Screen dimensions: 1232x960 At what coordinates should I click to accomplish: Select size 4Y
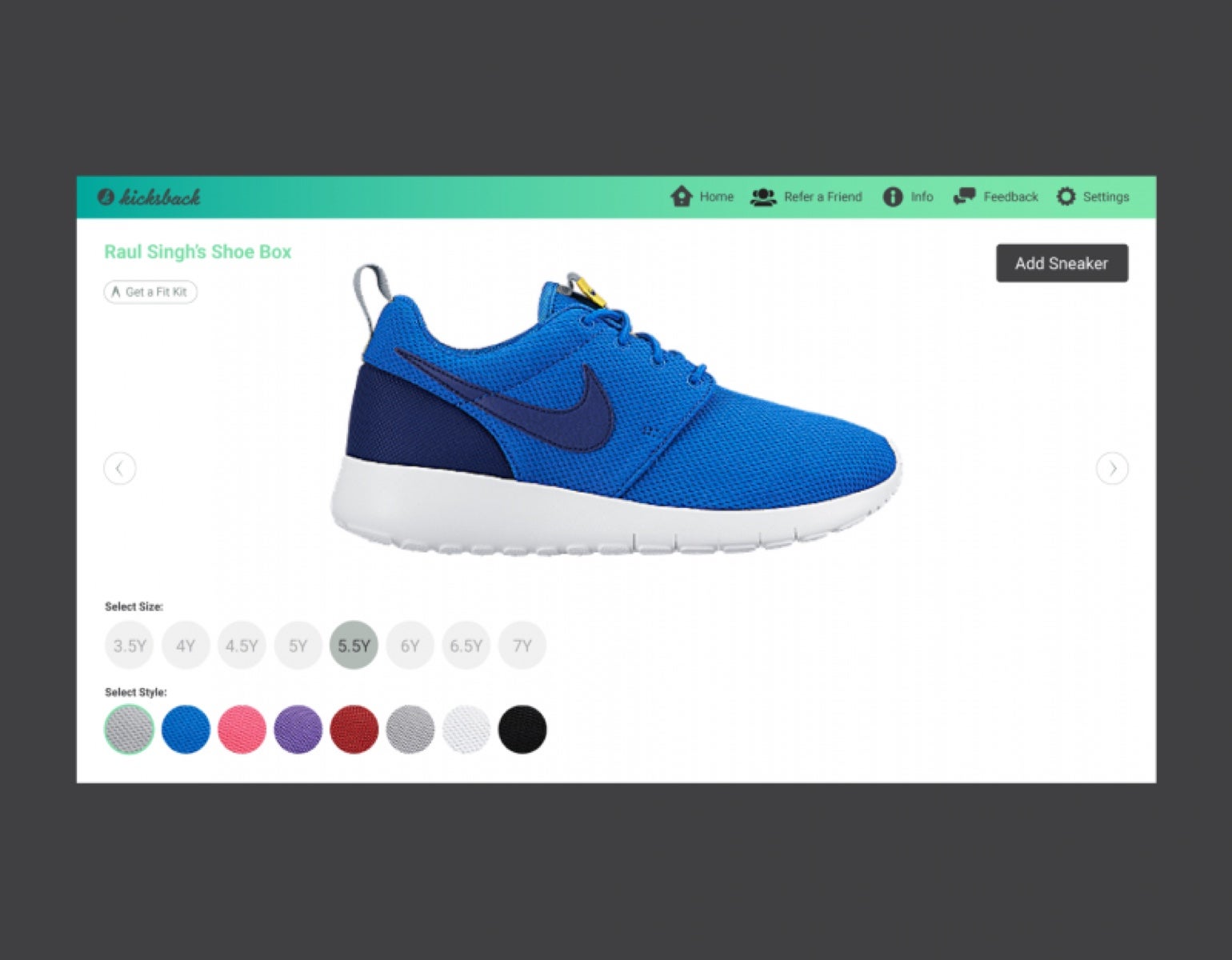186,646
